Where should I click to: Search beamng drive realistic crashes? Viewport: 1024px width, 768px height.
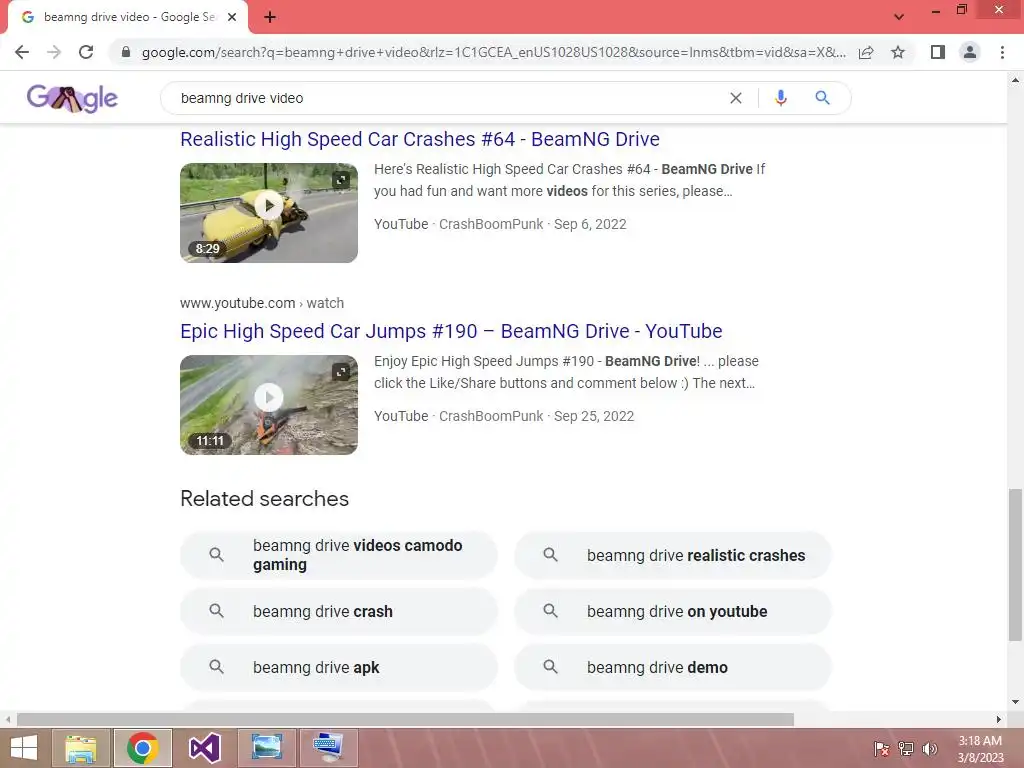point(673,555)
